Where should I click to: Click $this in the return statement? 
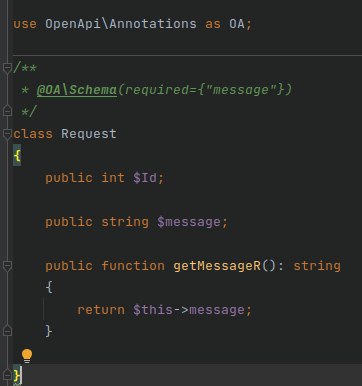click(153, 310)
